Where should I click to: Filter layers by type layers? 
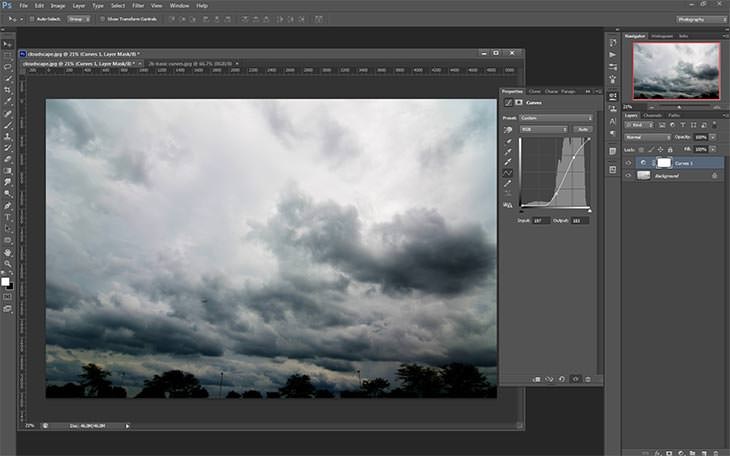click(x=683, y=125)
